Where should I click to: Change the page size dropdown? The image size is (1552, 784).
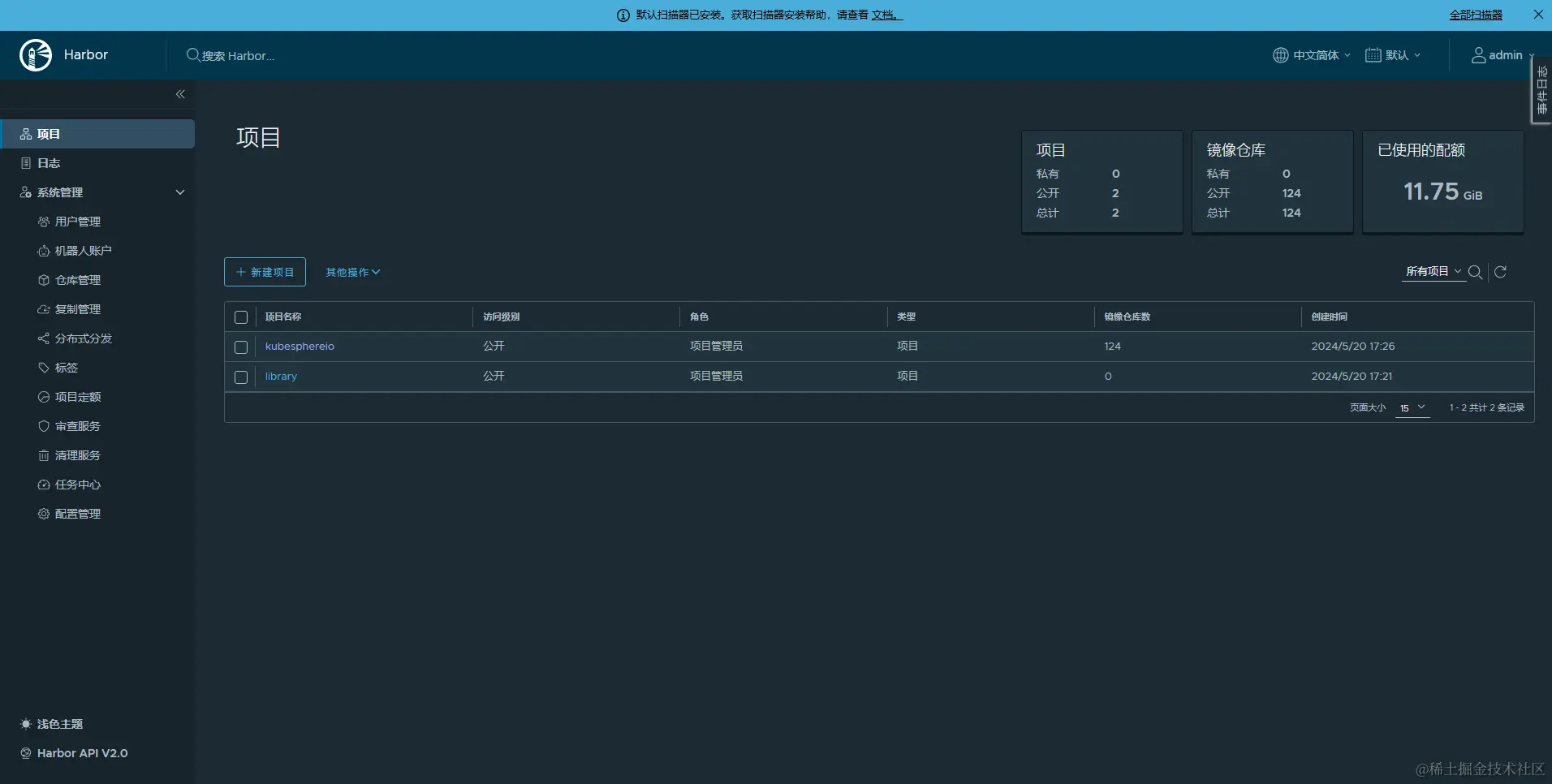click(x=1412, y=407)
